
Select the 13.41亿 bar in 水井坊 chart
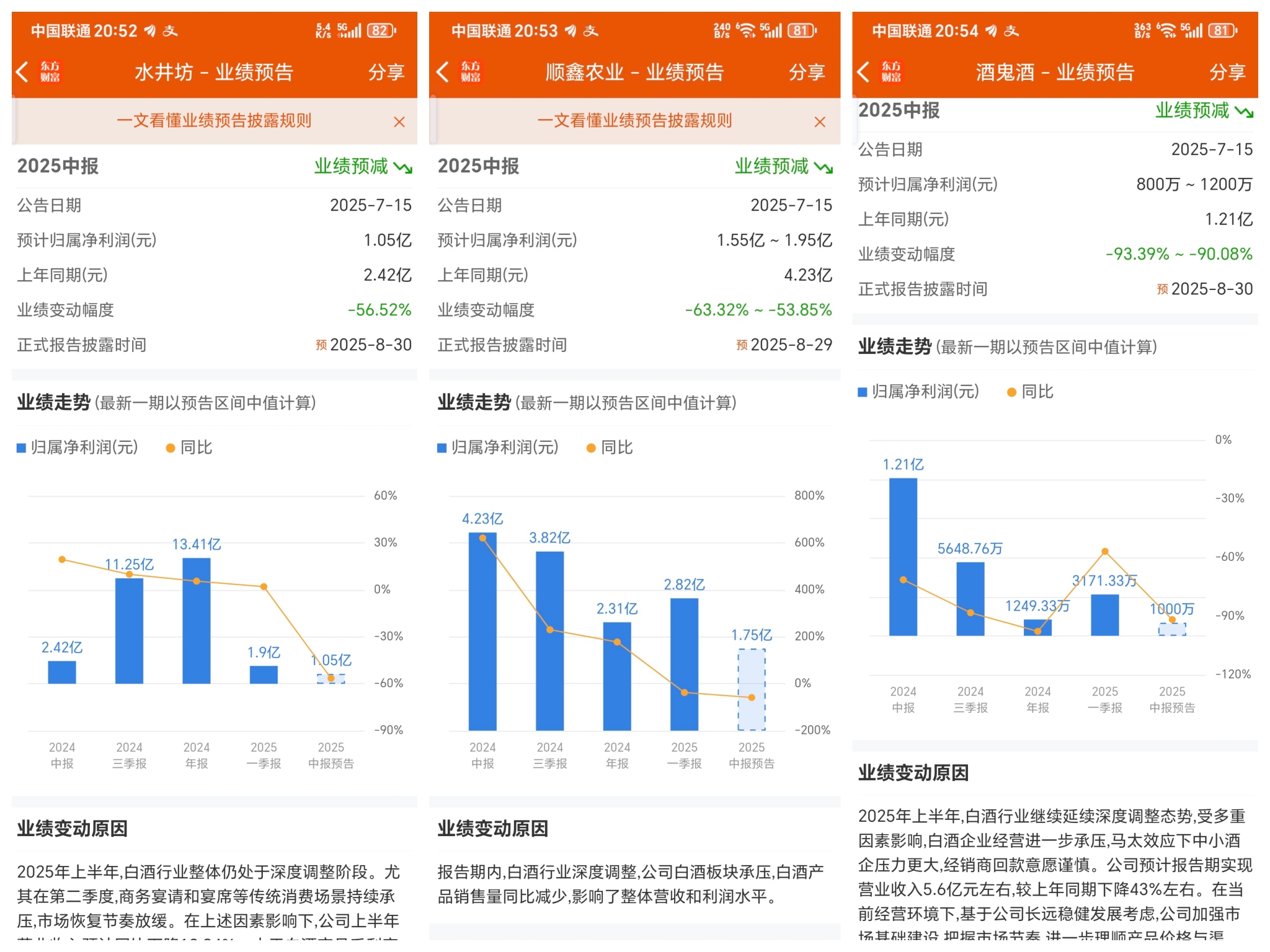point(197,620)
